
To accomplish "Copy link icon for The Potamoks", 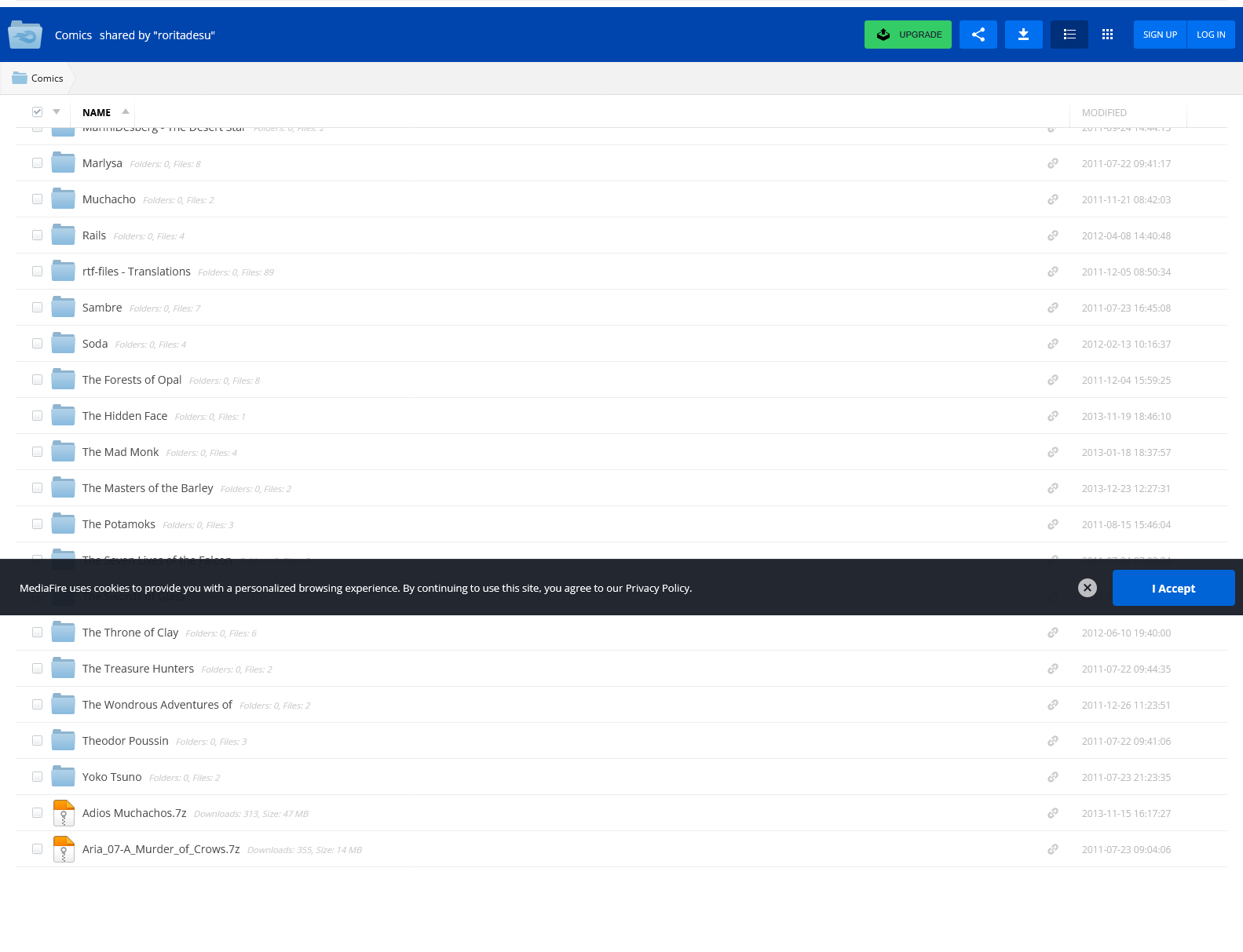I will coord(1053,524).
